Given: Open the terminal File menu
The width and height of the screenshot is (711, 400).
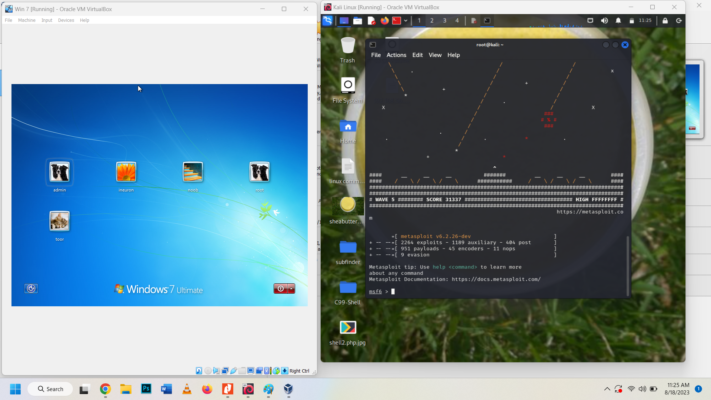Looking at the screenshot, I should pos(376,55).
